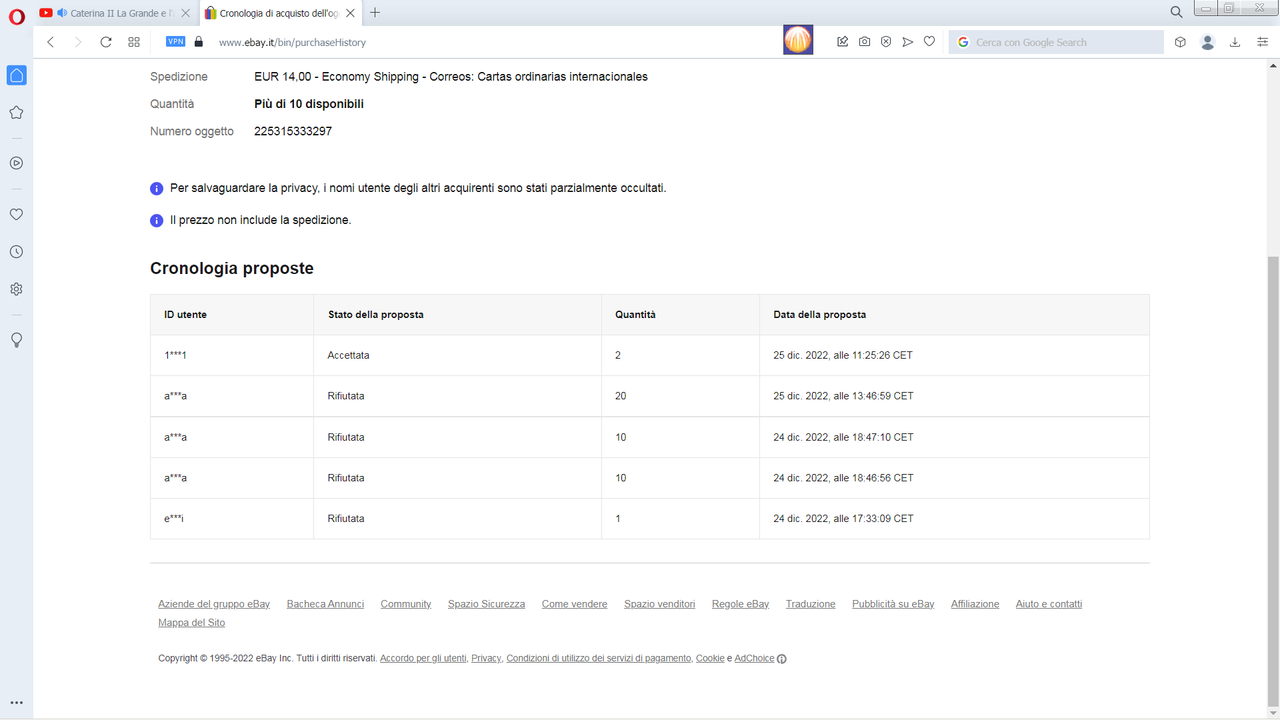Image resolution: width=1280 pixels, height=720 pixels.
Task: Select quantity 20 cell
Action: tap(680, 396)
